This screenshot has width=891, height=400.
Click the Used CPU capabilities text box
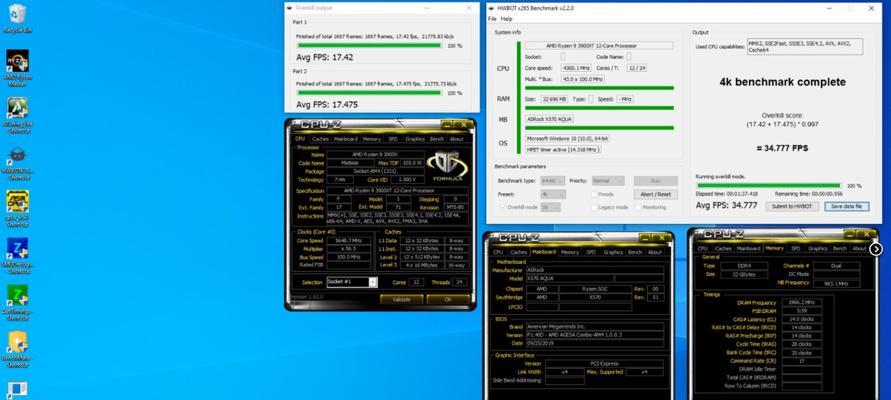pyautogui.click(x=805, y=47)
